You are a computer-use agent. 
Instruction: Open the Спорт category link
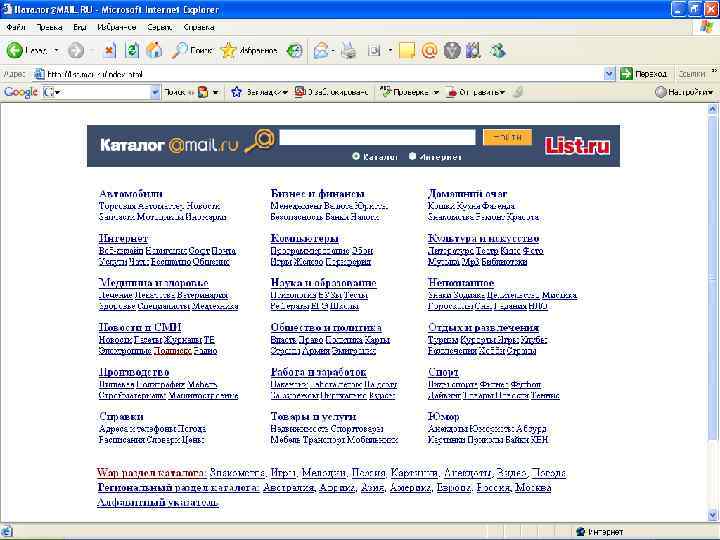[x=443, y=372]
